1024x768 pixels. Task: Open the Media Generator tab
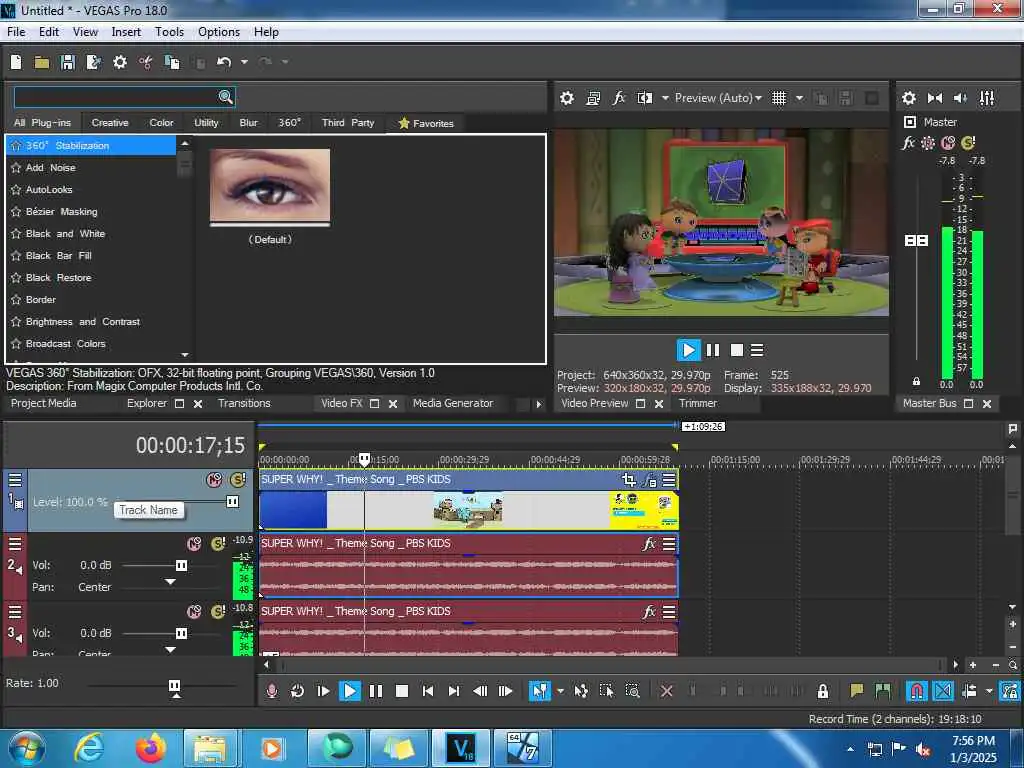click(x=453, y=404)
